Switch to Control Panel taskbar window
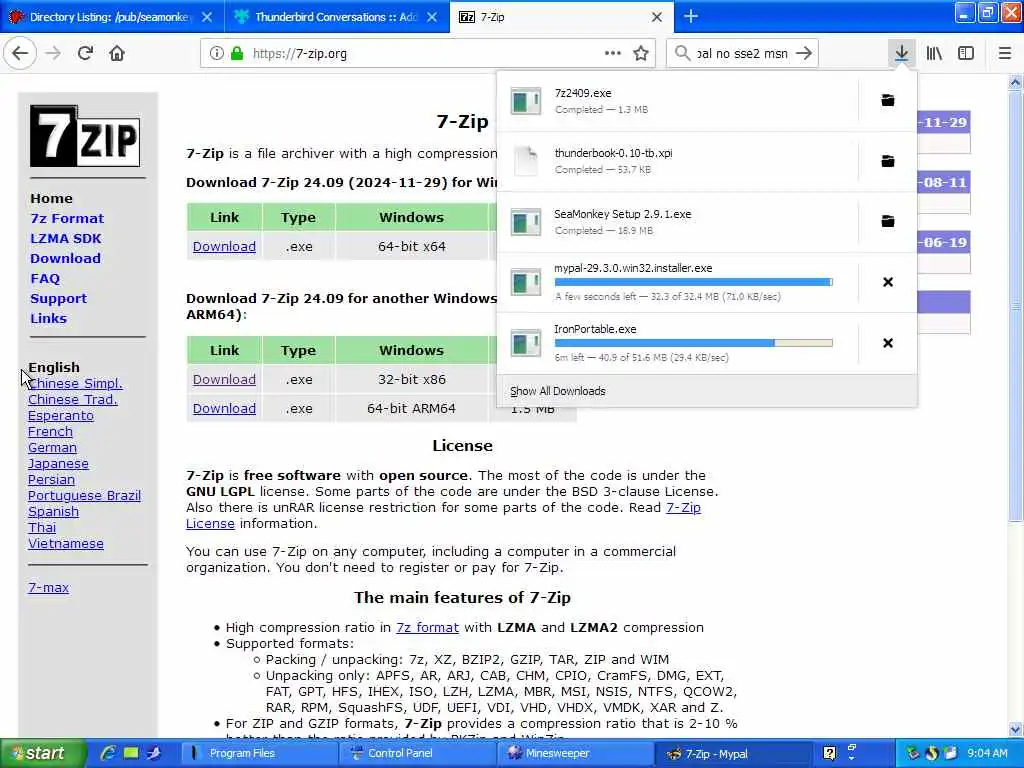Viewport: 1024px width, 768px height. [x=417, y=754]
